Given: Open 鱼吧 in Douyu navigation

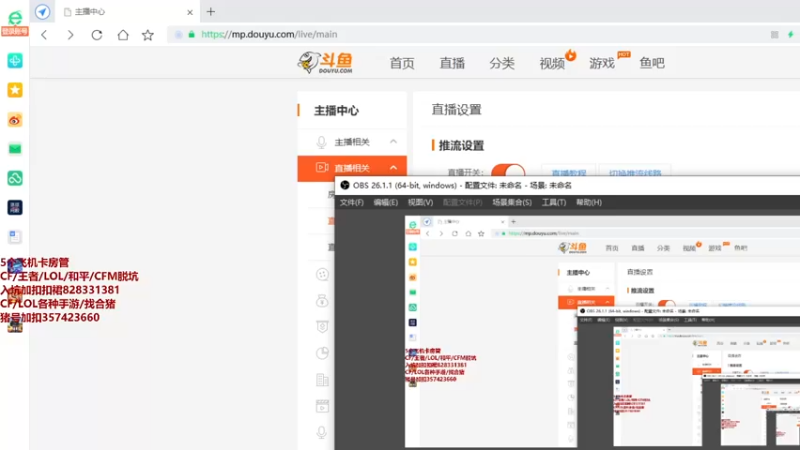Looking at the screenshot, I should pos(652,63).
